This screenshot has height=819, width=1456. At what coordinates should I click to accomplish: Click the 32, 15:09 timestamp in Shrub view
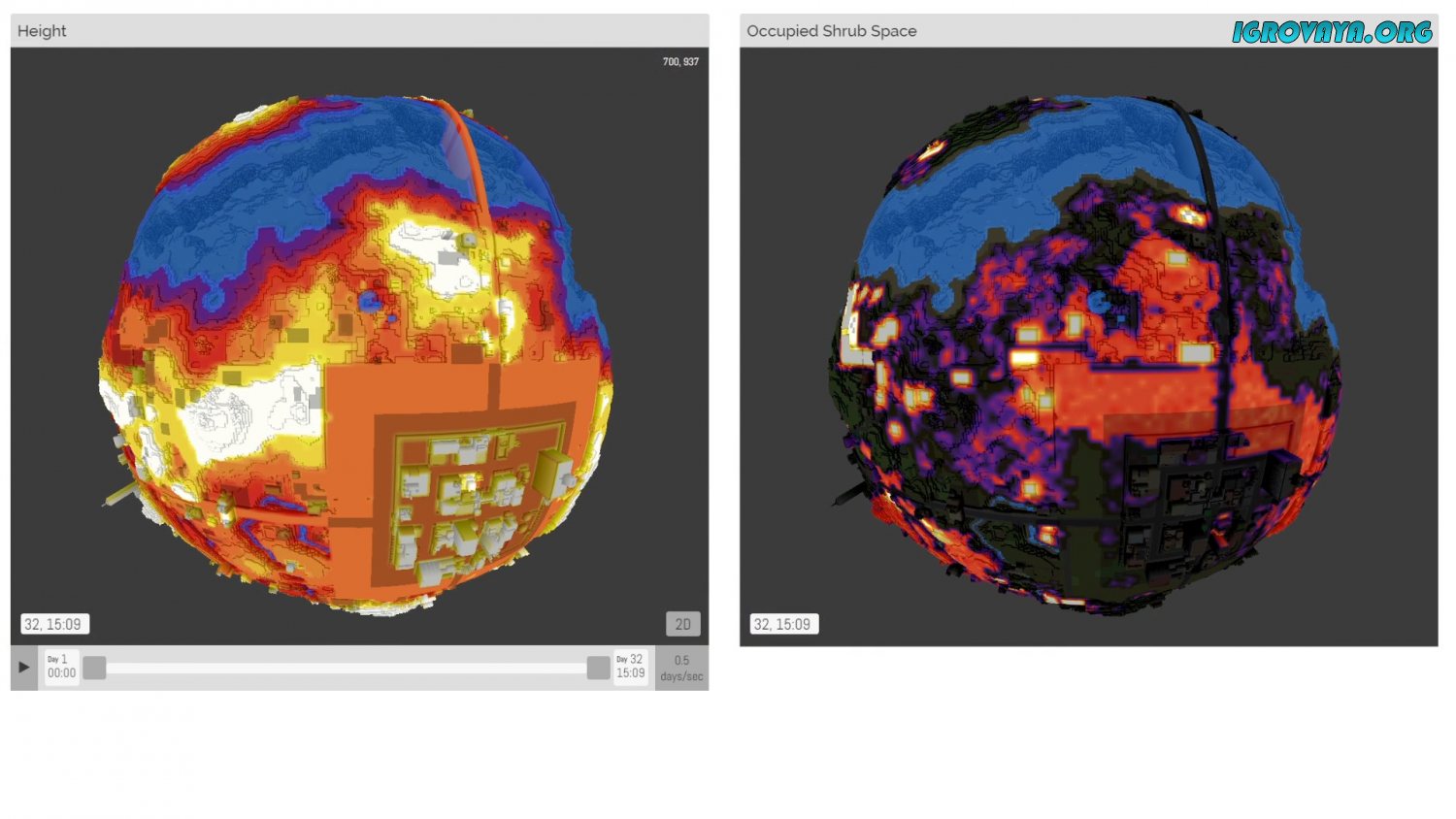(782, 624)
